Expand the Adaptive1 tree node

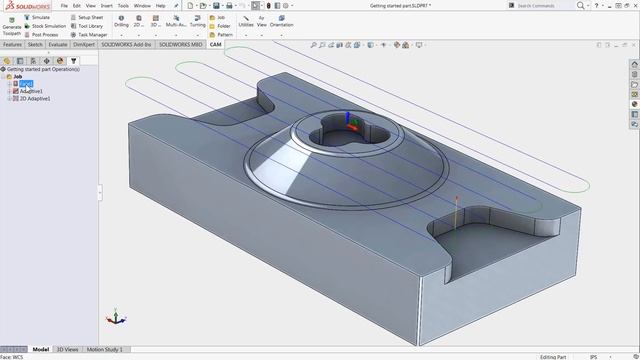(9, 91)
